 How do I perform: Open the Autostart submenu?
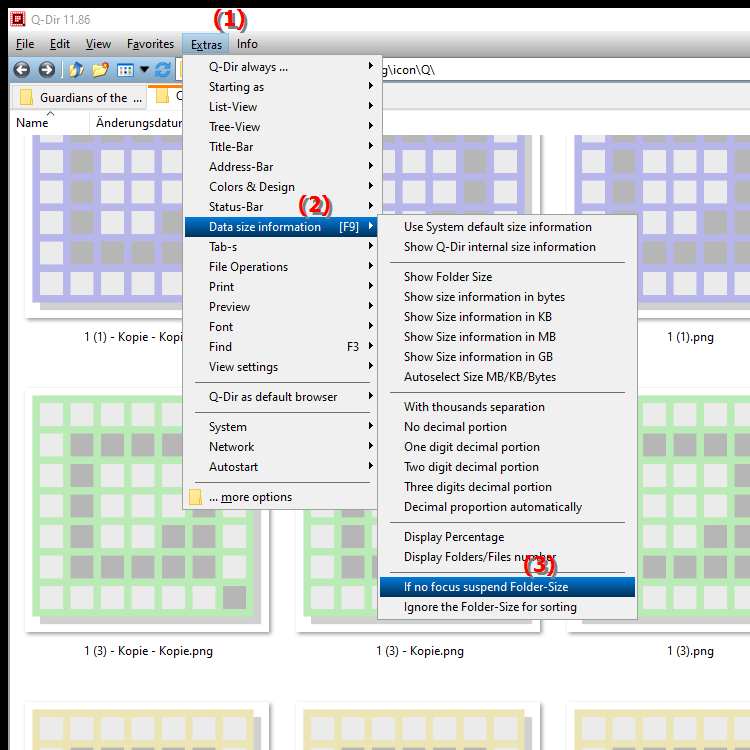[x=281, y=467]
